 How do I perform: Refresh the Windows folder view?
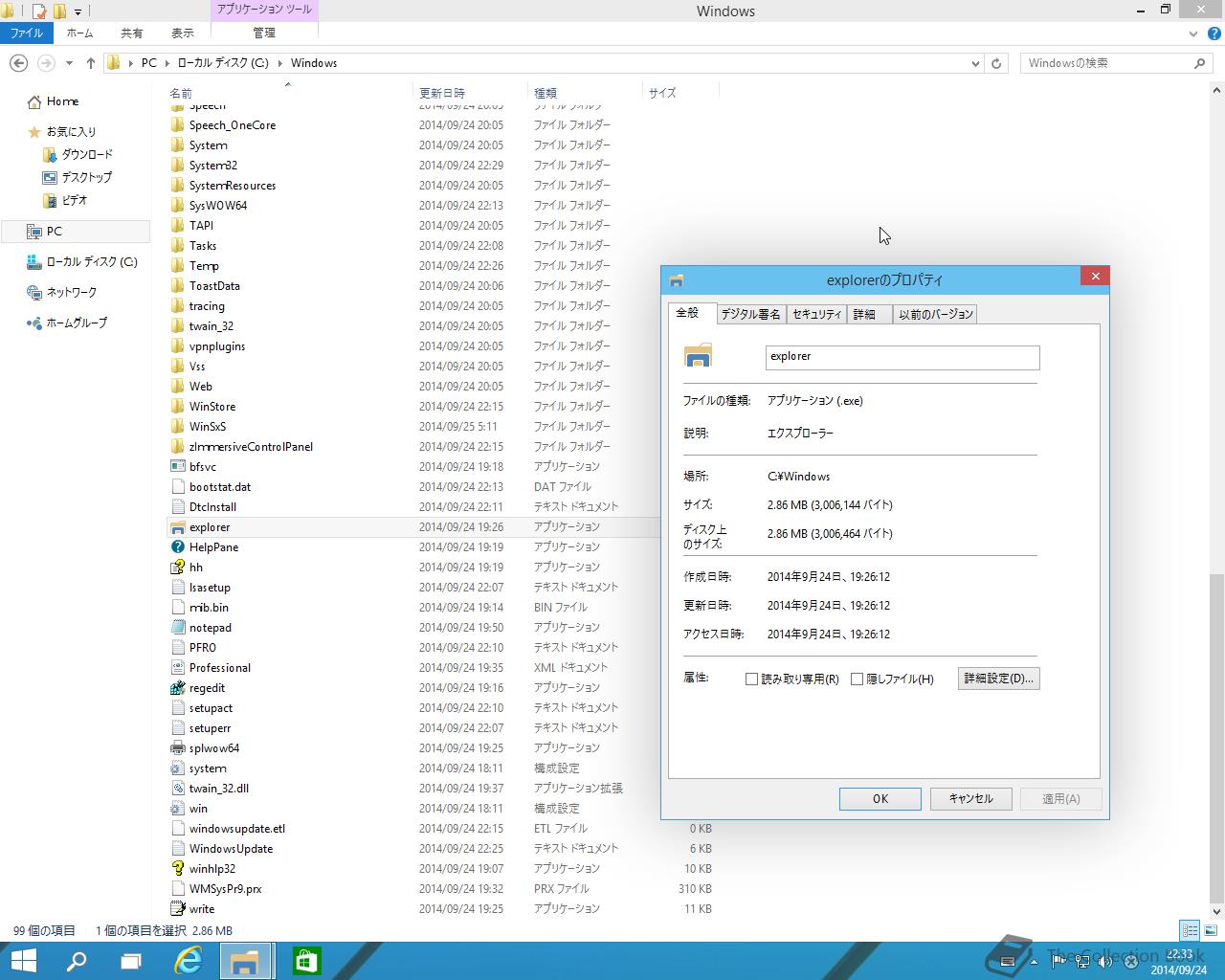pos(996,63)
